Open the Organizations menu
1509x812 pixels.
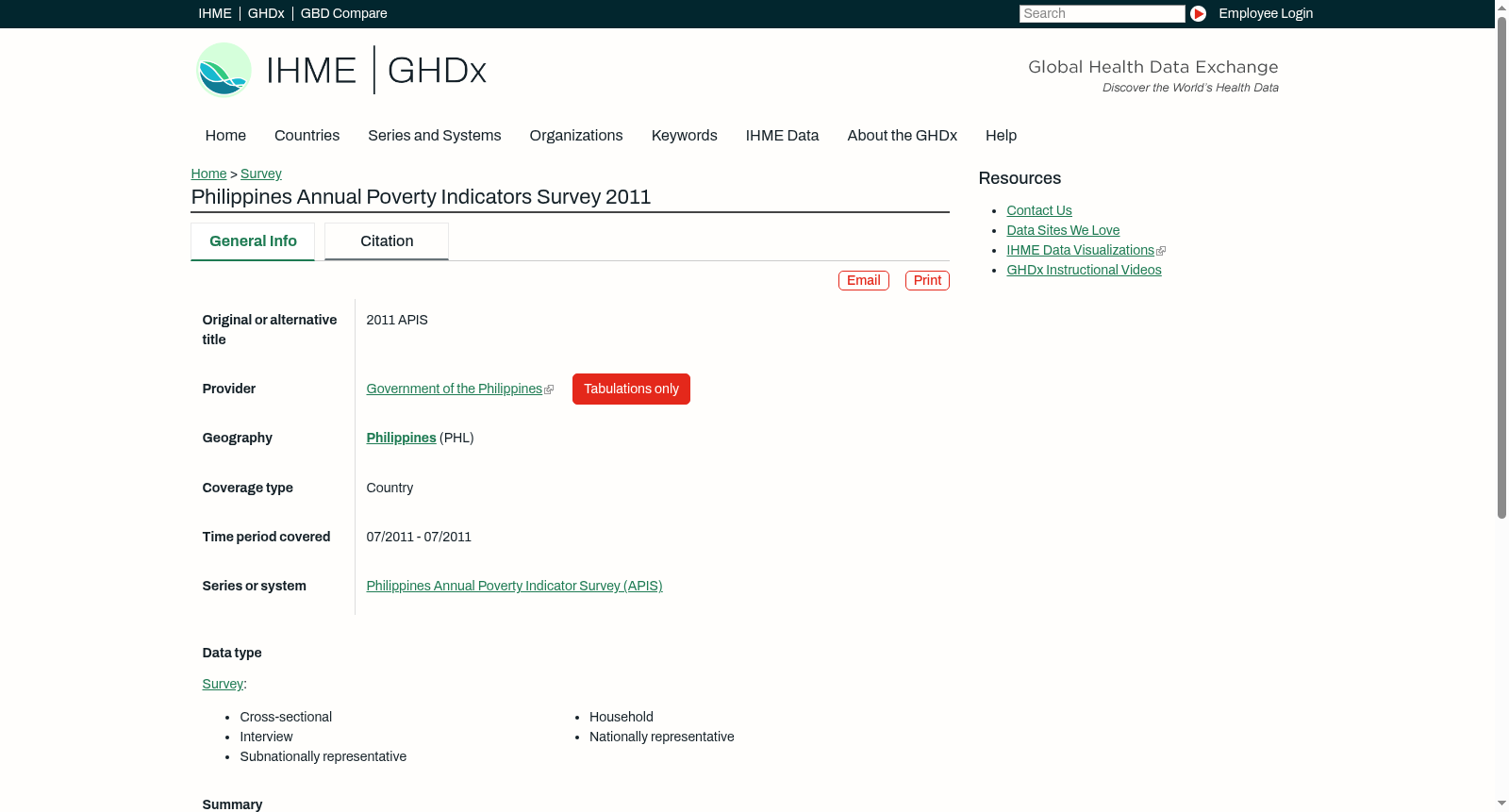(x=576, y=136)
